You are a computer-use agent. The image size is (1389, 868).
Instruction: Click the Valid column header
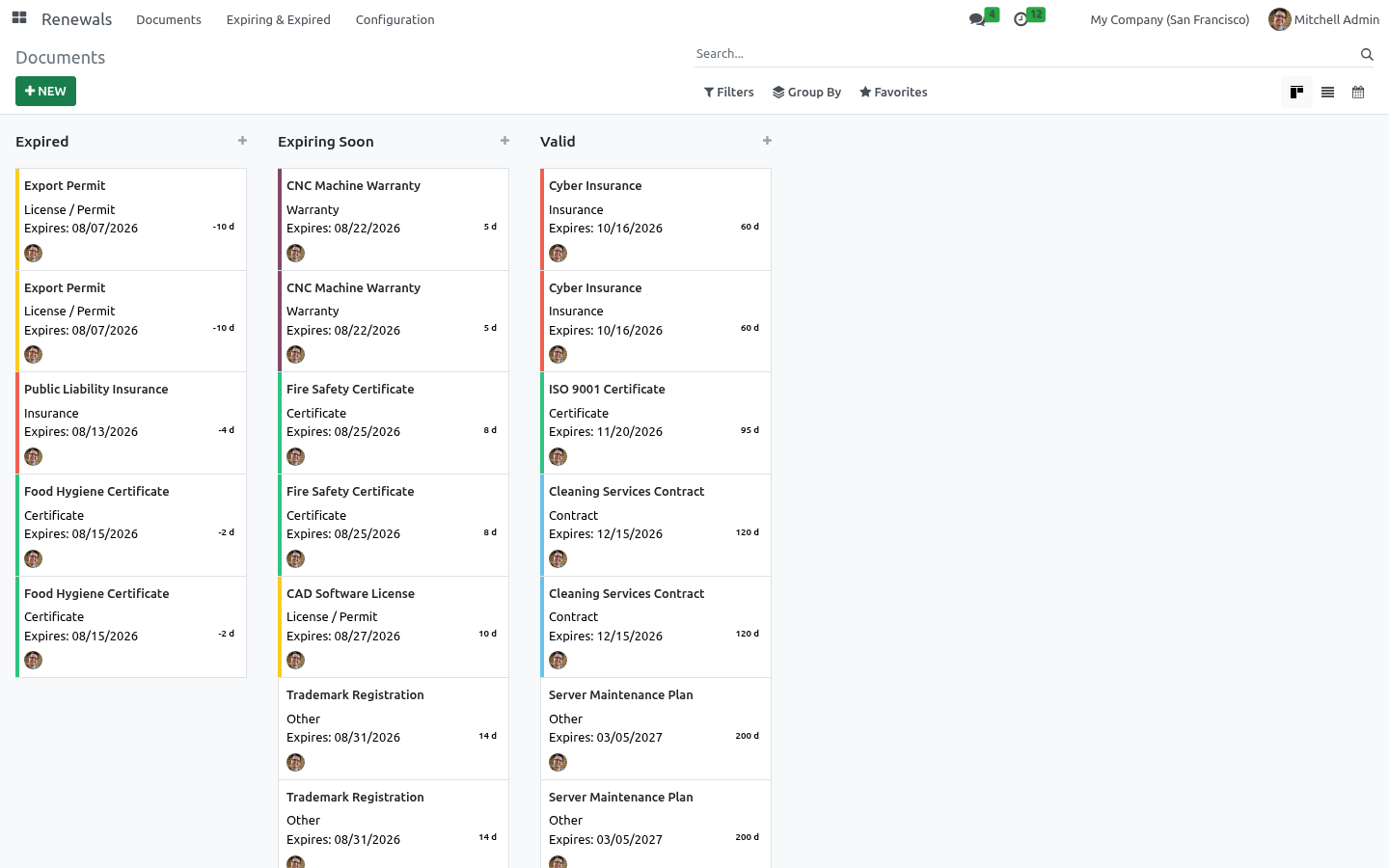pyautogui.click(x=558, y=142)
